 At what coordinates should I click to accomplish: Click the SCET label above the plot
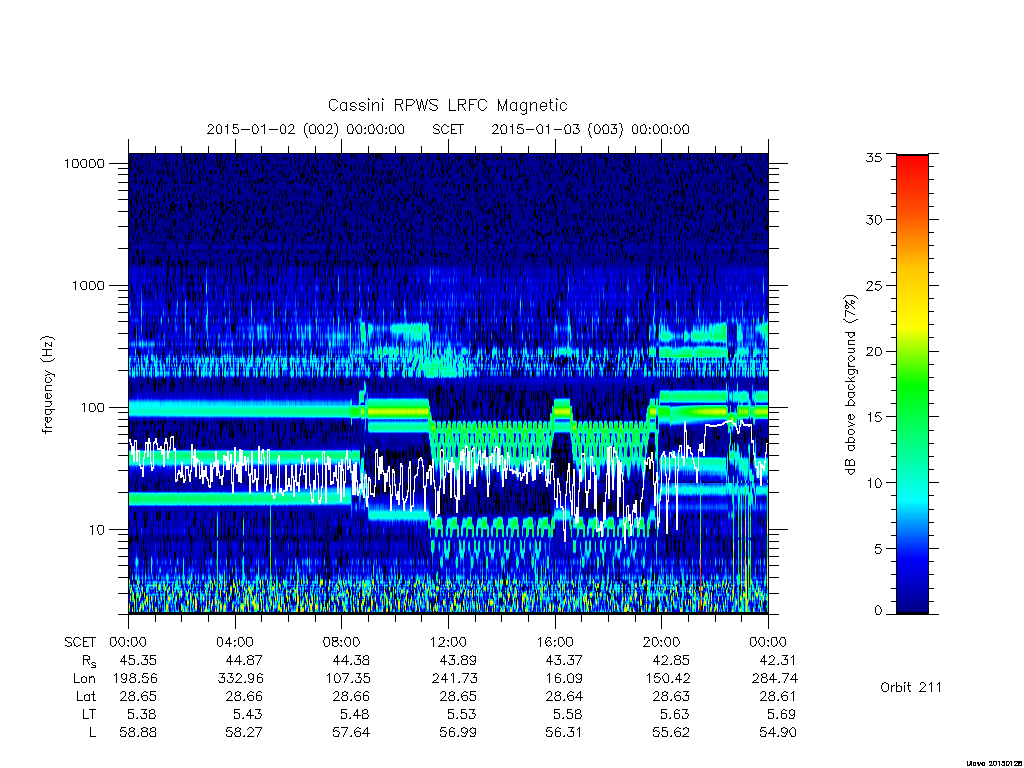448,129
